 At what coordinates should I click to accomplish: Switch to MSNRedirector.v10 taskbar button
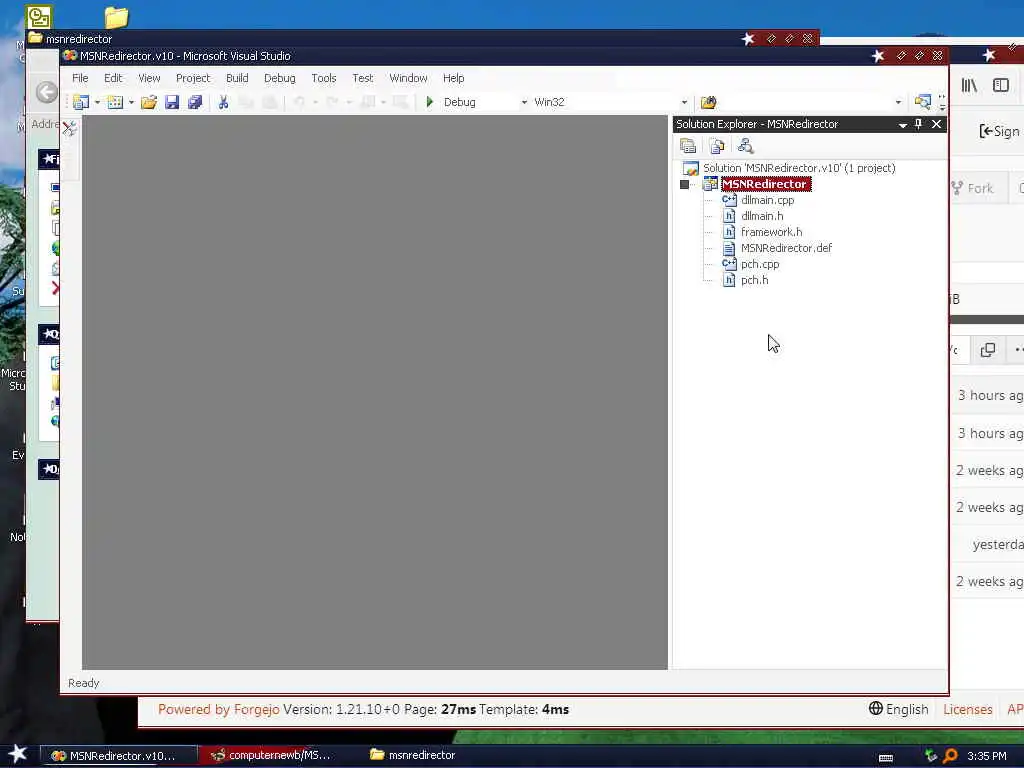(118, 756)
